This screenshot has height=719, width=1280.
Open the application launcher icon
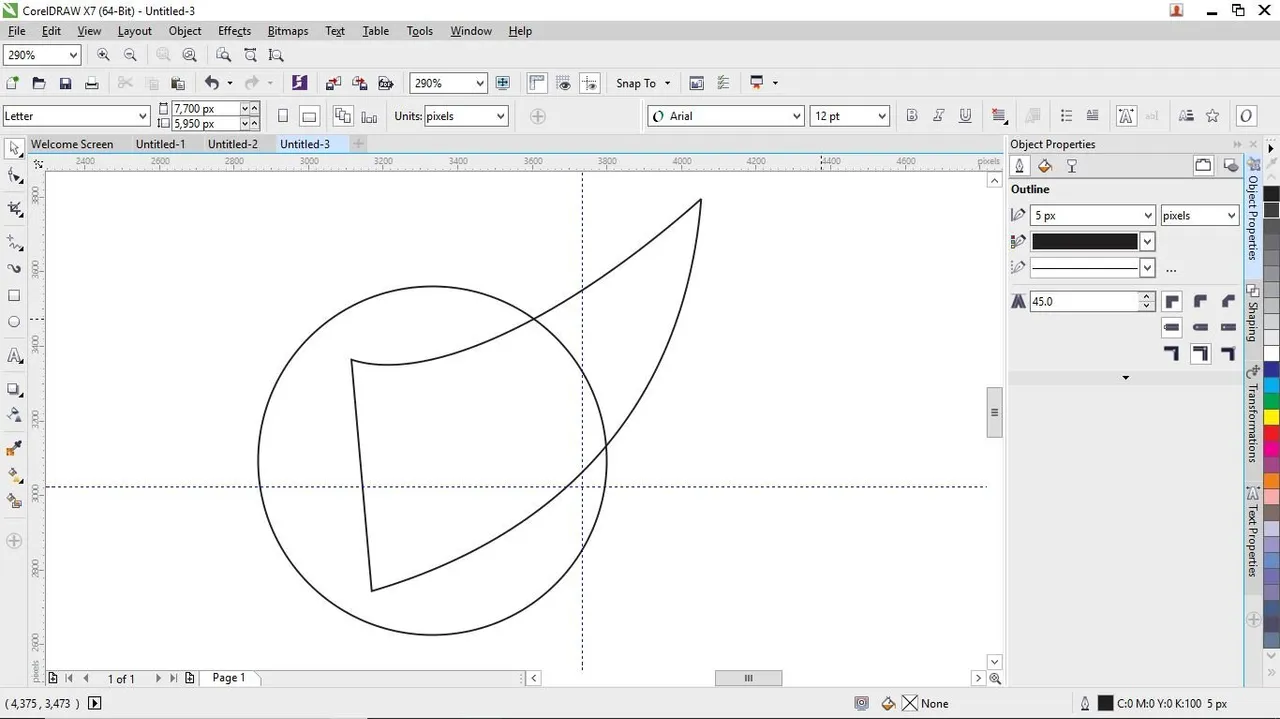point(757,83)
